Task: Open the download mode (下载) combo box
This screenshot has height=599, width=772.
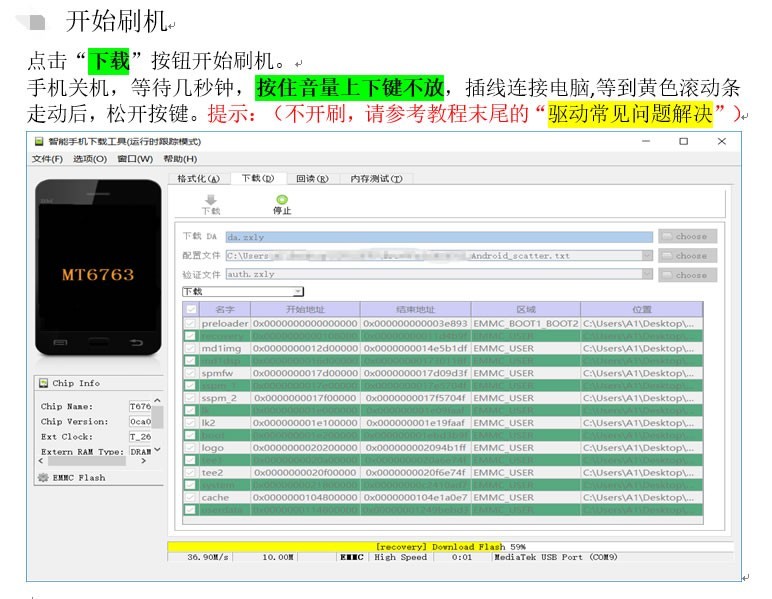Action: click(243, 291)
